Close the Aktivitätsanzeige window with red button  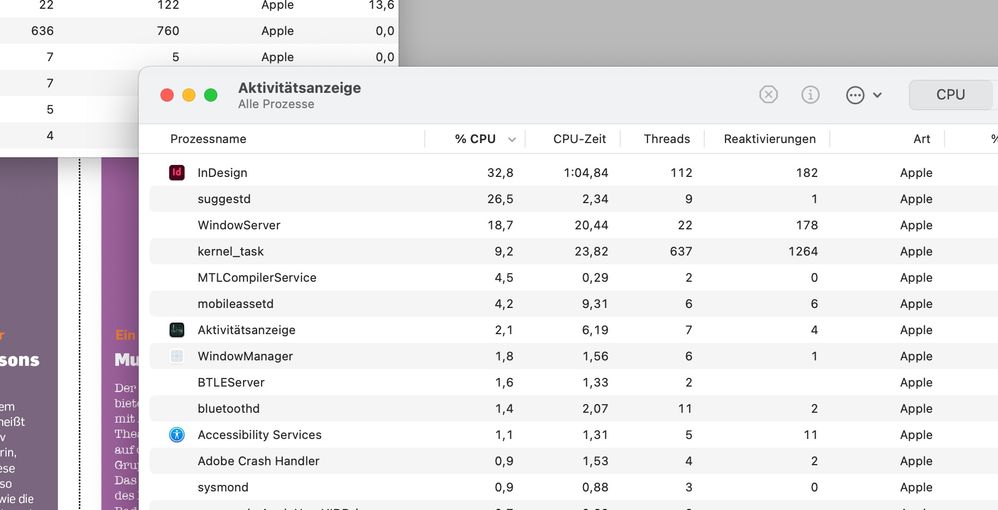167,95
